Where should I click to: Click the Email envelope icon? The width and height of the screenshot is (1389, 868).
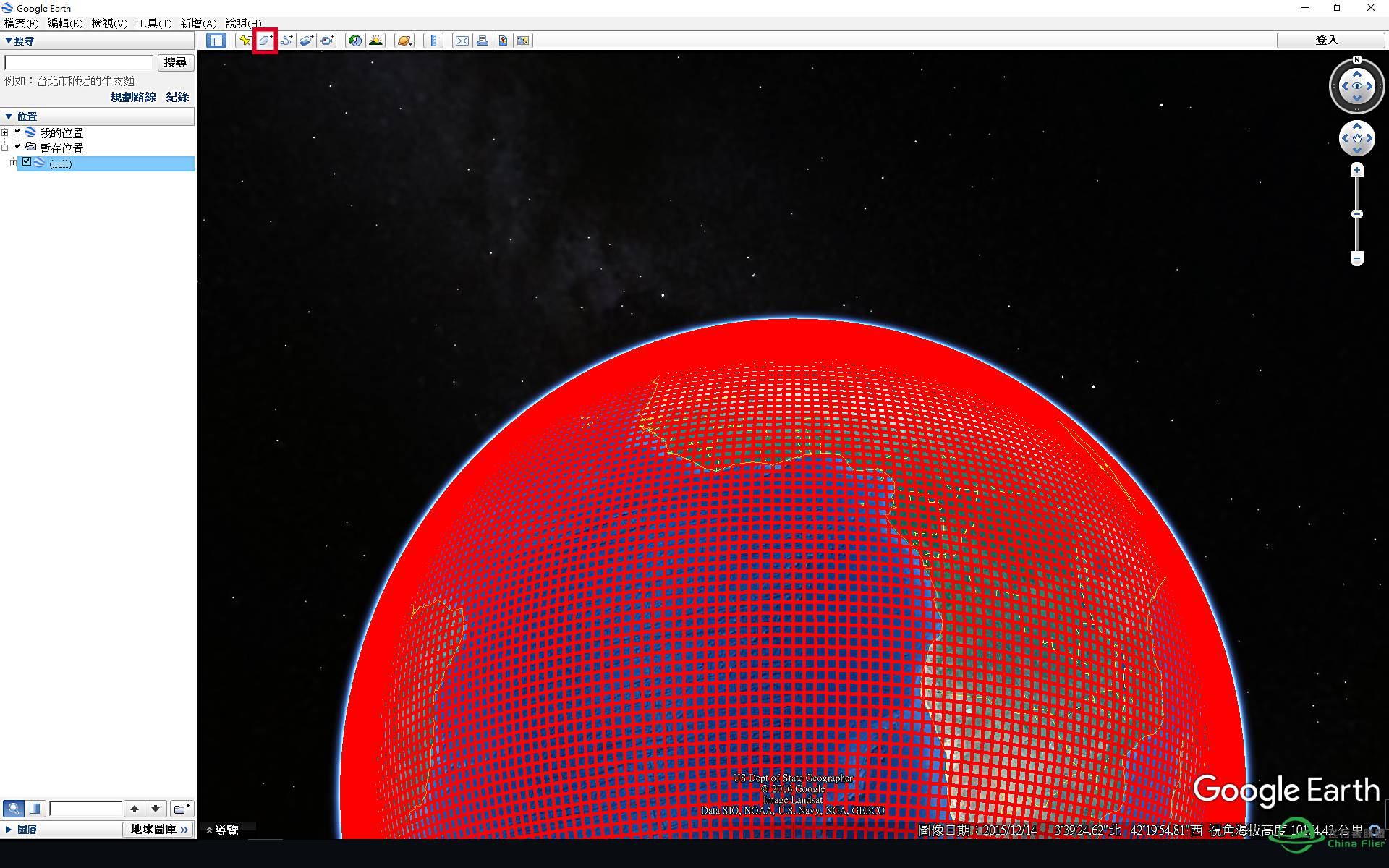pos(462,41)
